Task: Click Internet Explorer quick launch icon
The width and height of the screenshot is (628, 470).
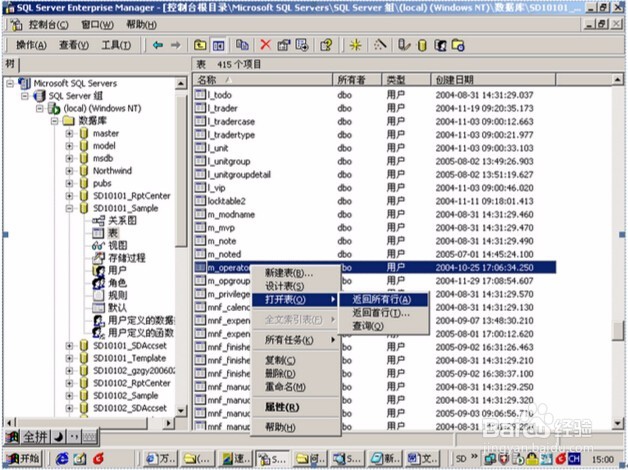Action: point(62,459)
